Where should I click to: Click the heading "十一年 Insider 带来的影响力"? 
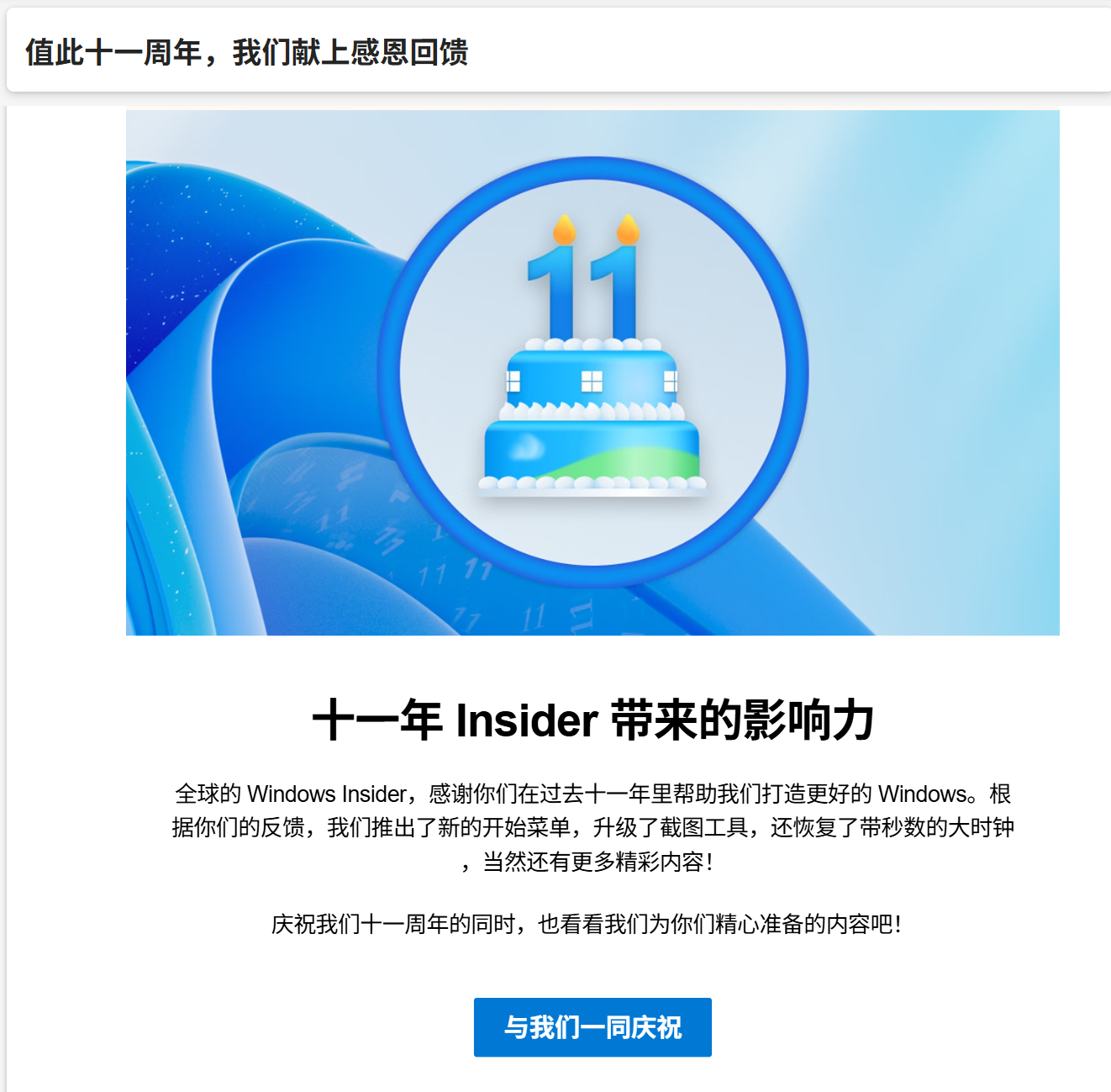(593, 720)
